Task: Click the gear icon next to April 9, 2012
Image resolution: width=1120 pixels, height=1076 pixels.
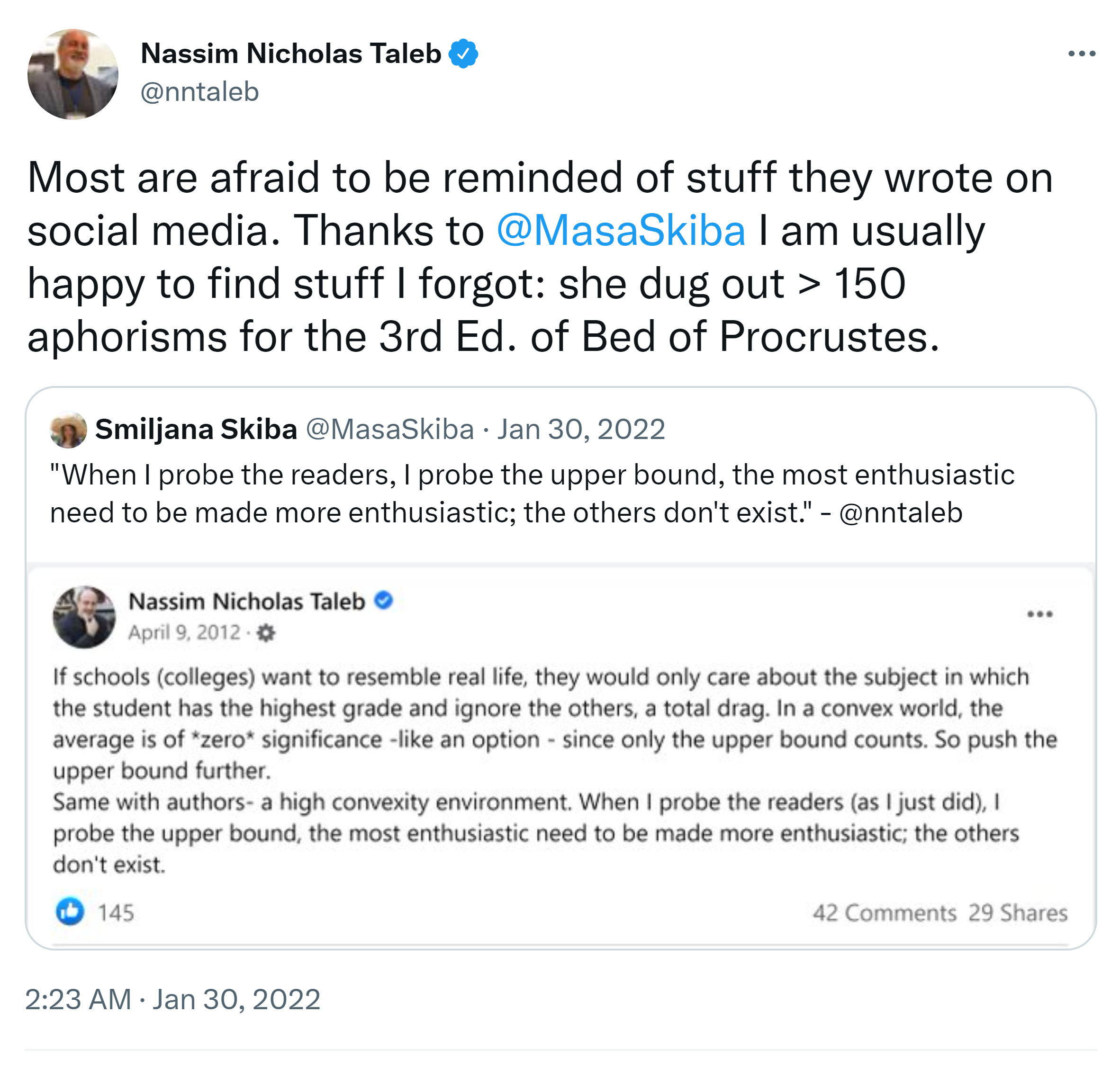Action: pyautogui.click(x=266, y=633)
